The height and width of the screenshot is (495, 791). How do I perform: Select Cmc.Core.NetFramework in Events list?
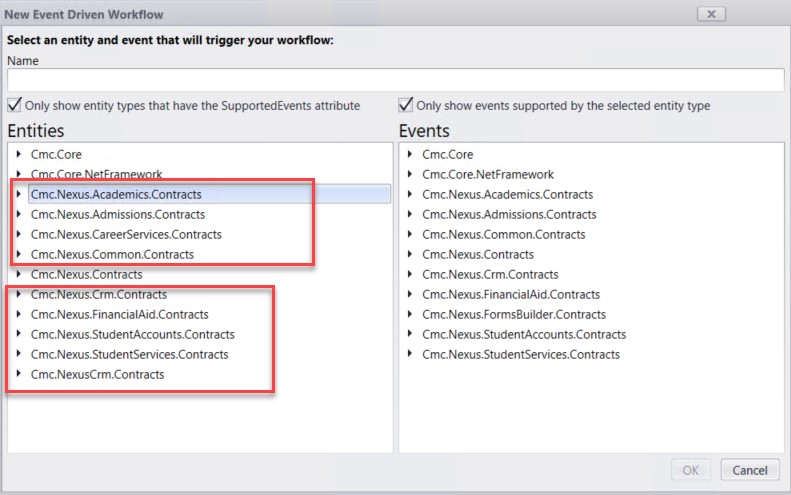[x=487, y=175]
